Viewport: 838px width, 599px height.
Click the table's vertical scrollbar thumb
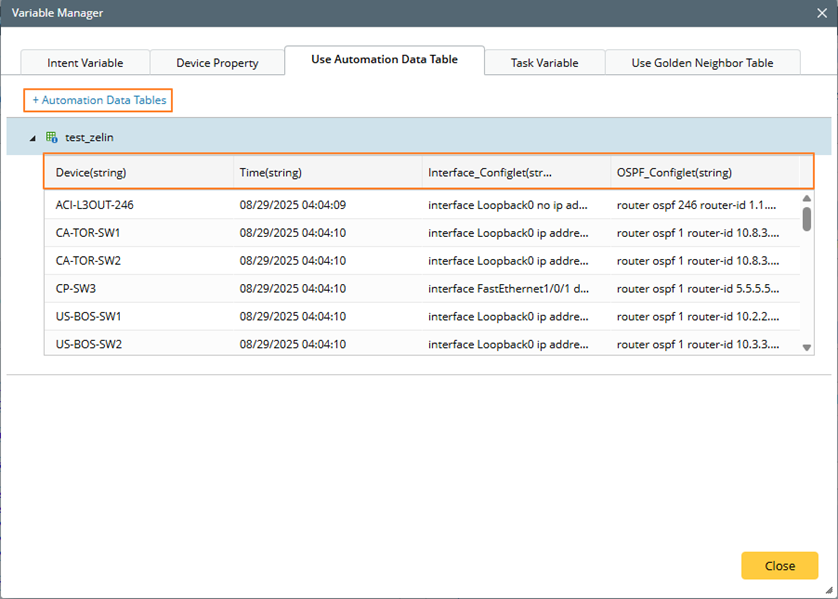click(x=807, y=217)
